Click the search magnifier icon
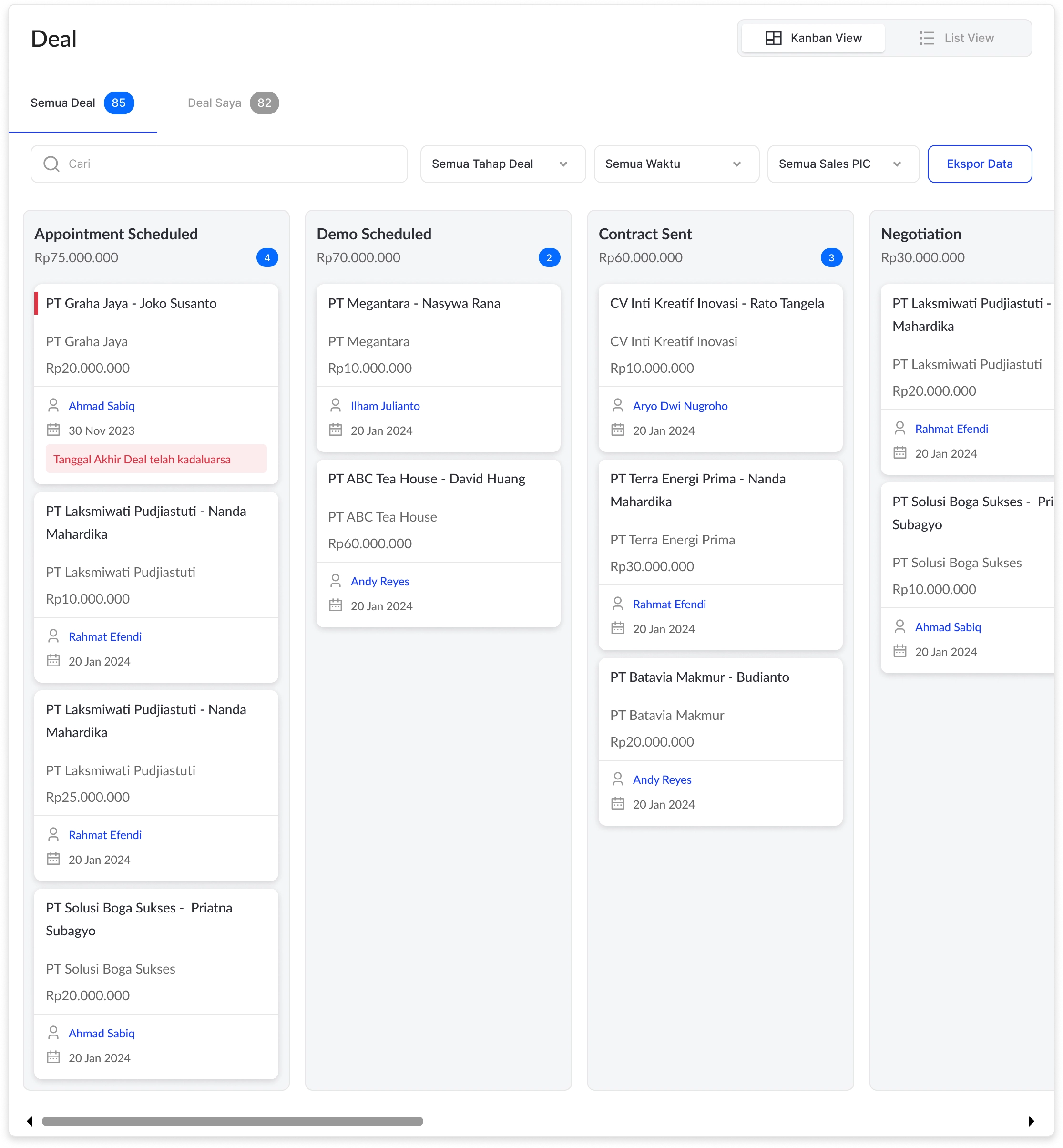Screen dimensions: 1063x1148 point(51,164)
